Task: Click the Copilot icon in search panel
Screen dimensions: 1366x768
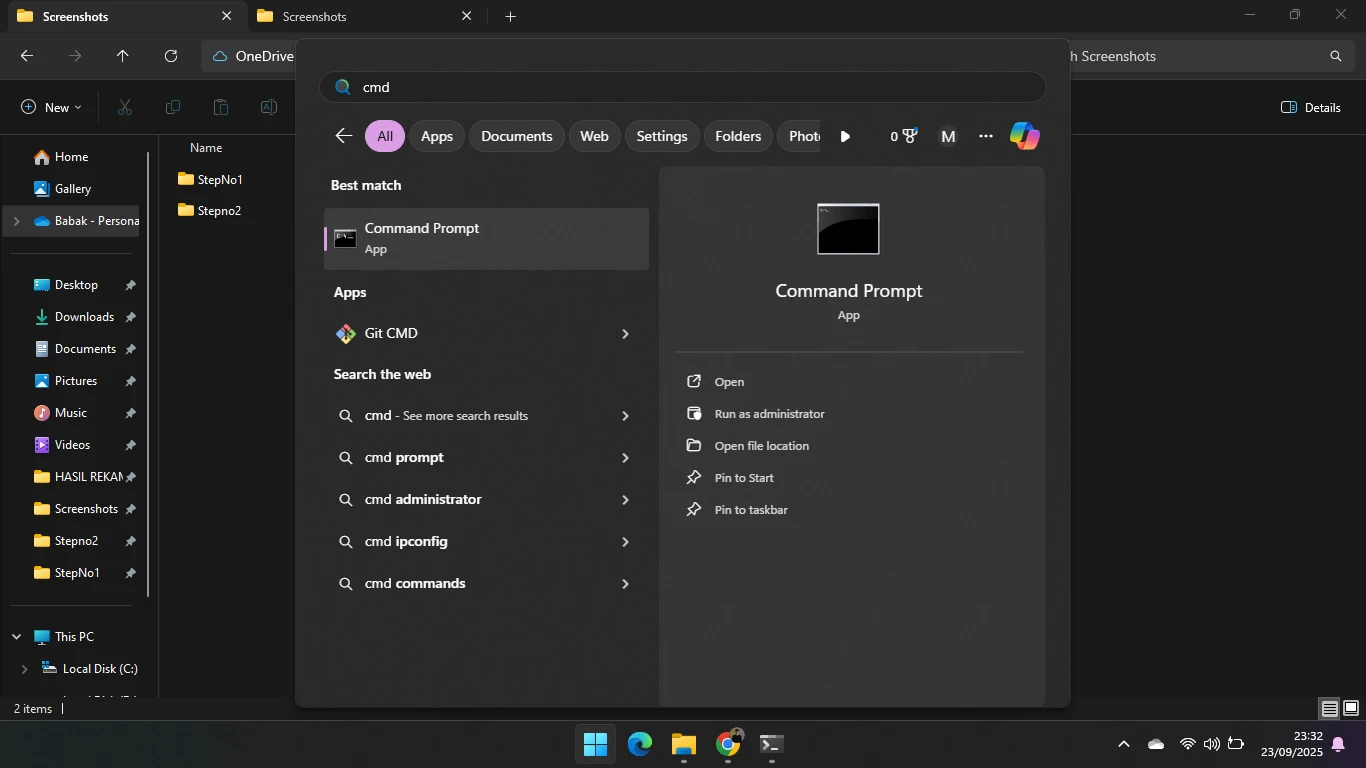Action: [x=1024, y=136]
